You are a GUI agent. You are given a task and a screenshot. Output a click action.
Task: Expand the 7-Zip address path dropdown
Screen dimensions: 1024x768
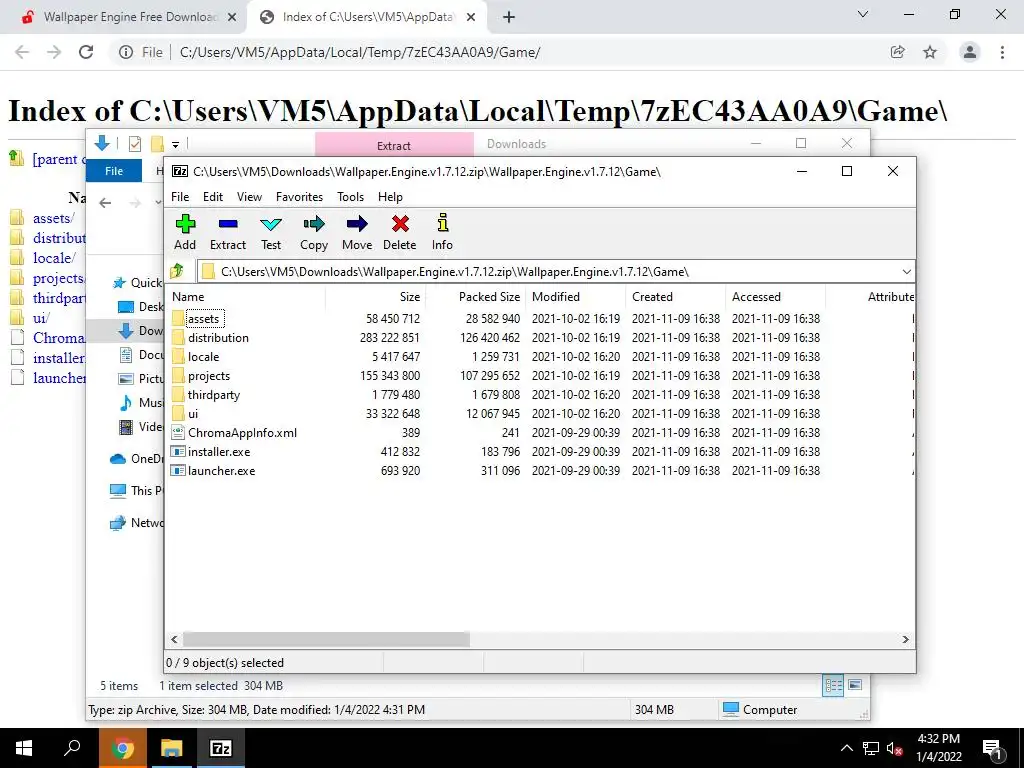click(906, 271)
